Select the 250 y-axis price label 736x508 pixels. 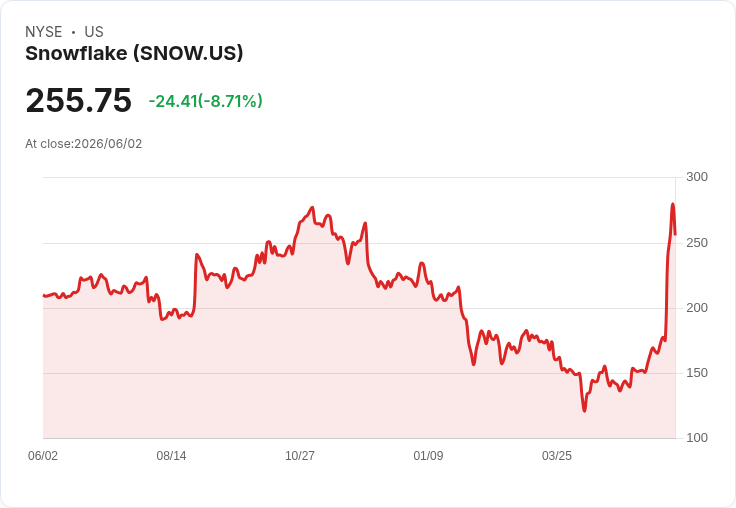click(697, 243)
